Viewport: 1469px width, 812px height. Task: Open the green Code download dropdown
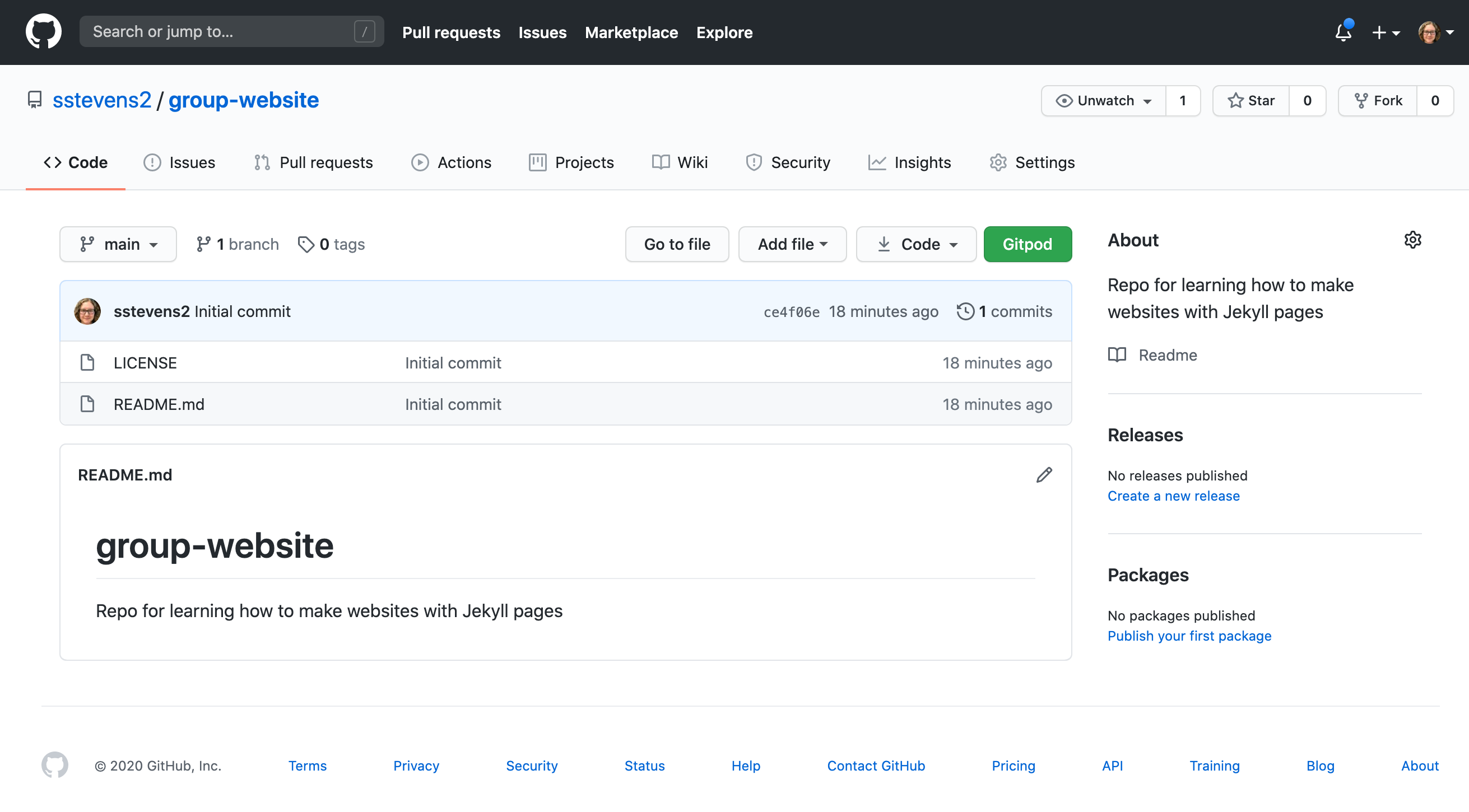(x=915, y=244)
